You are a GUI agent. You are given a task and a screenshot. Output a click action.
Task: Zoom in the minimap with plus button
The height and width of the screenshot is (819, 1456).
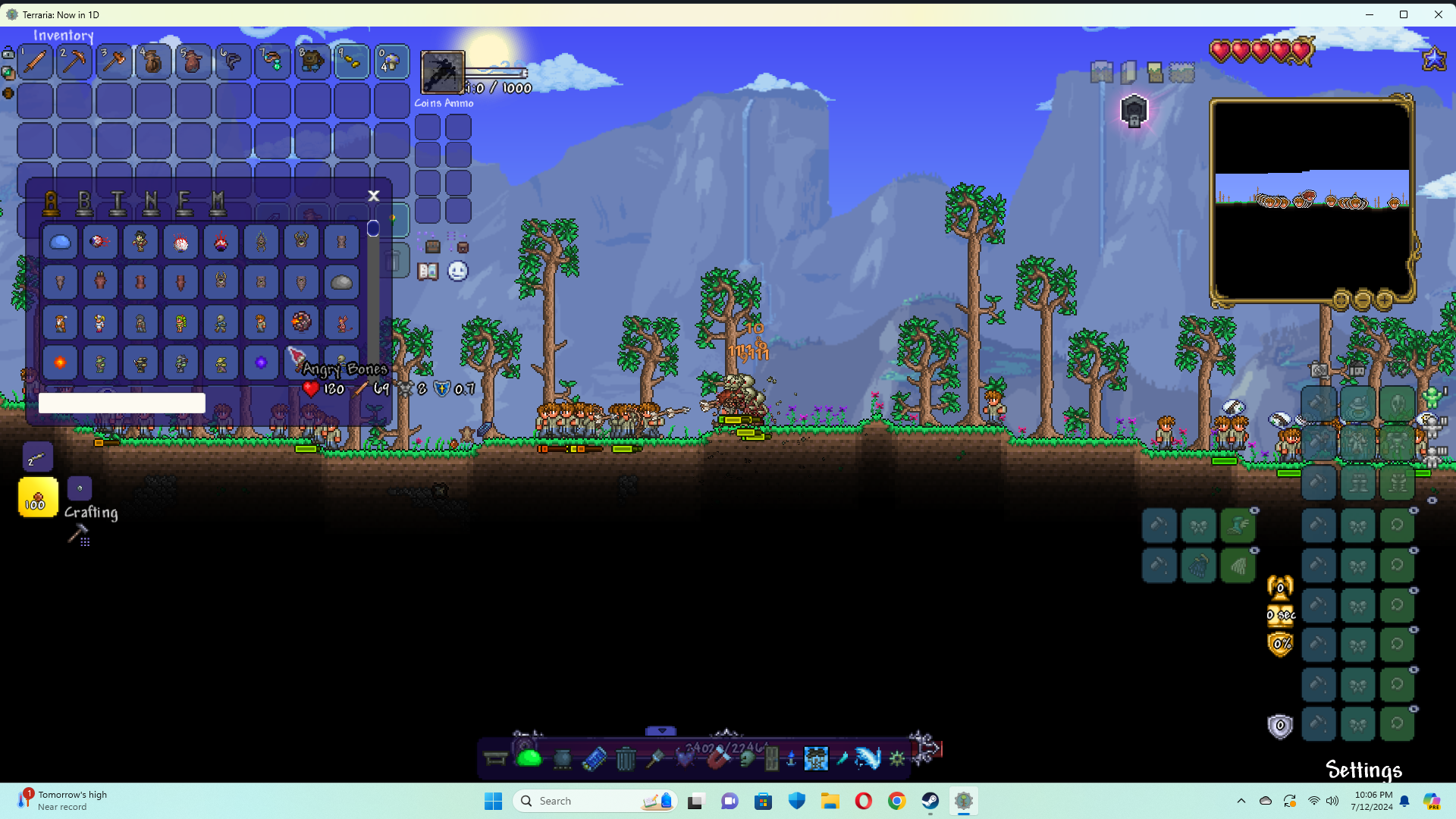(x=1384, y=300)
